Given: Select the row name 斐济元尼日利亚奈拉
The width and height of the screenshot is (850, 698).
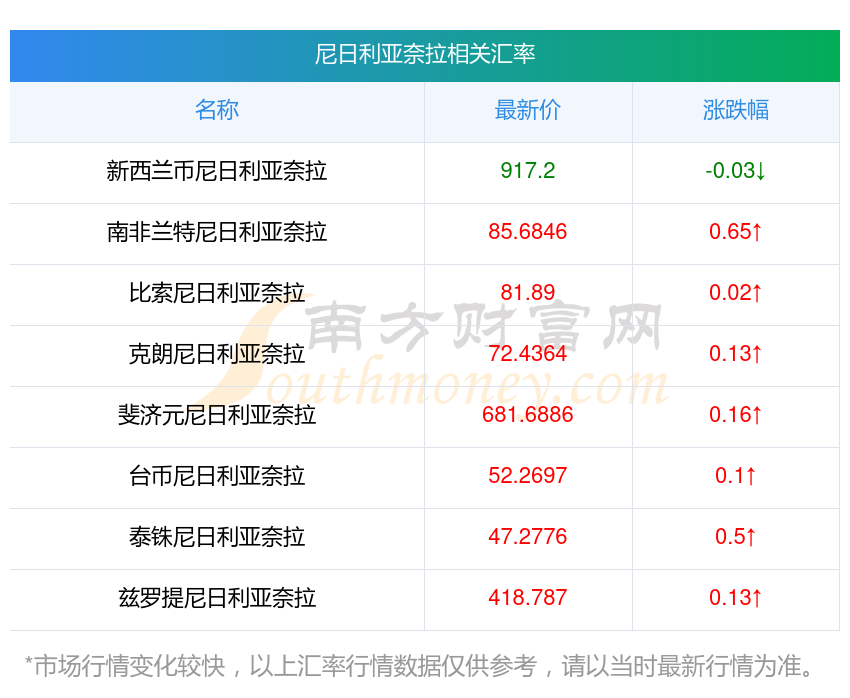Looking at the screenshot, I should click(217, 415).
